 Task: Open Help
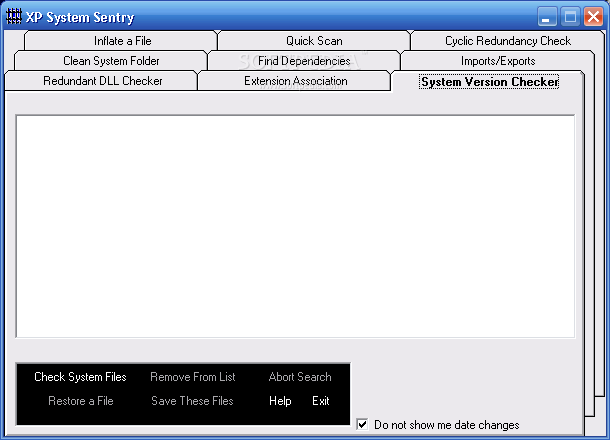coord(280,401)
